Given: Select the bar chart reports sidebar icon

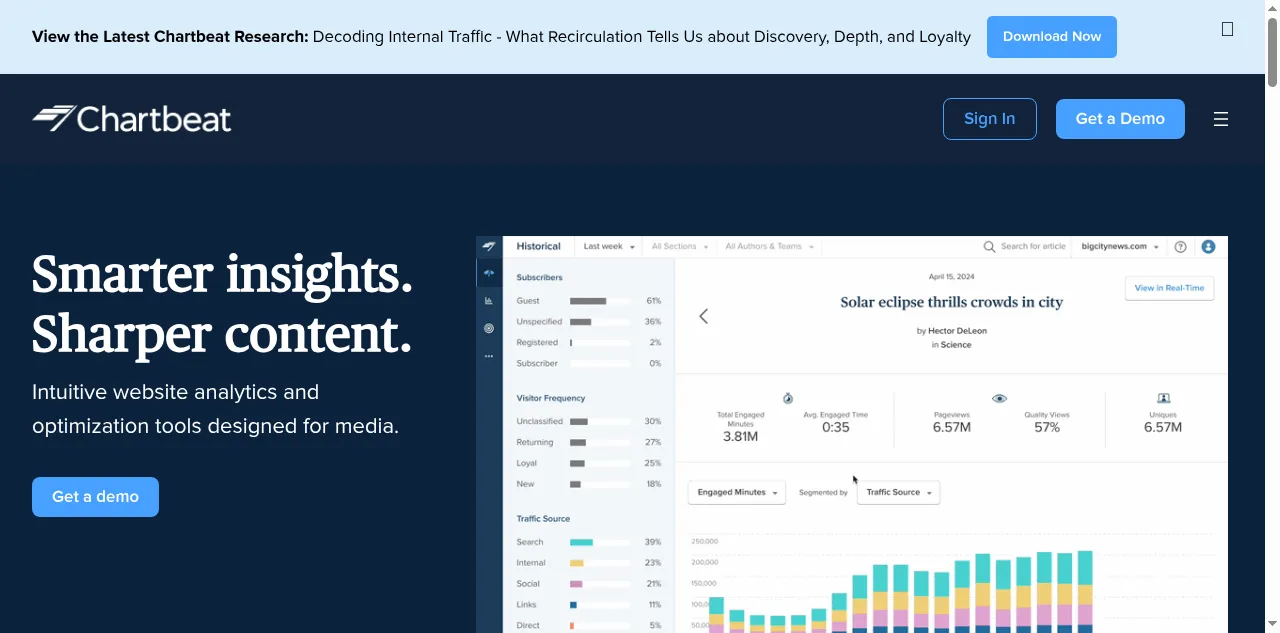Looking at the screenshot, I should coord(489,300).
